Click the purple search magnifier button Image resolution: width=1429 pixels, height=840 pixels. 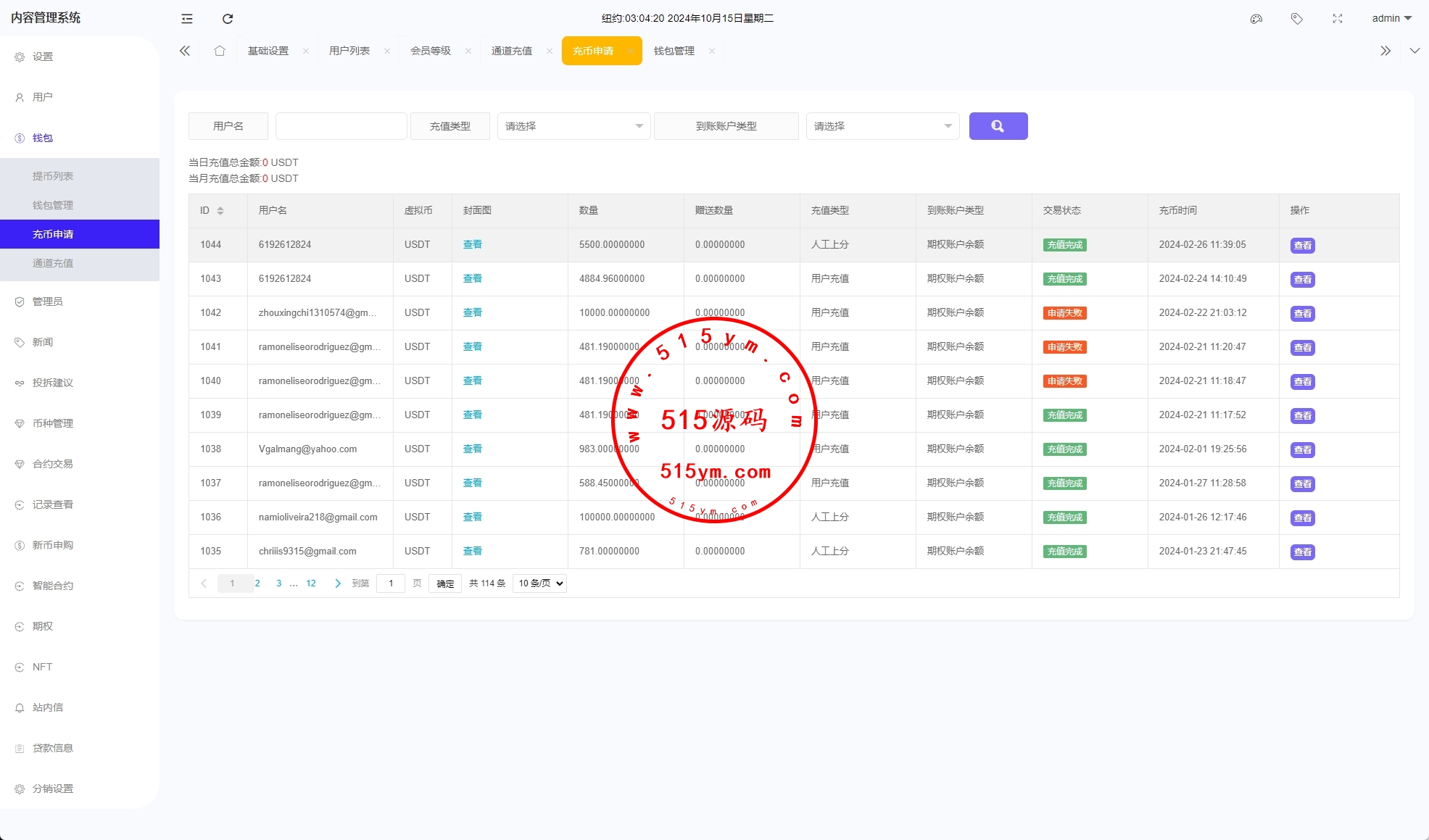click(998, 126)
